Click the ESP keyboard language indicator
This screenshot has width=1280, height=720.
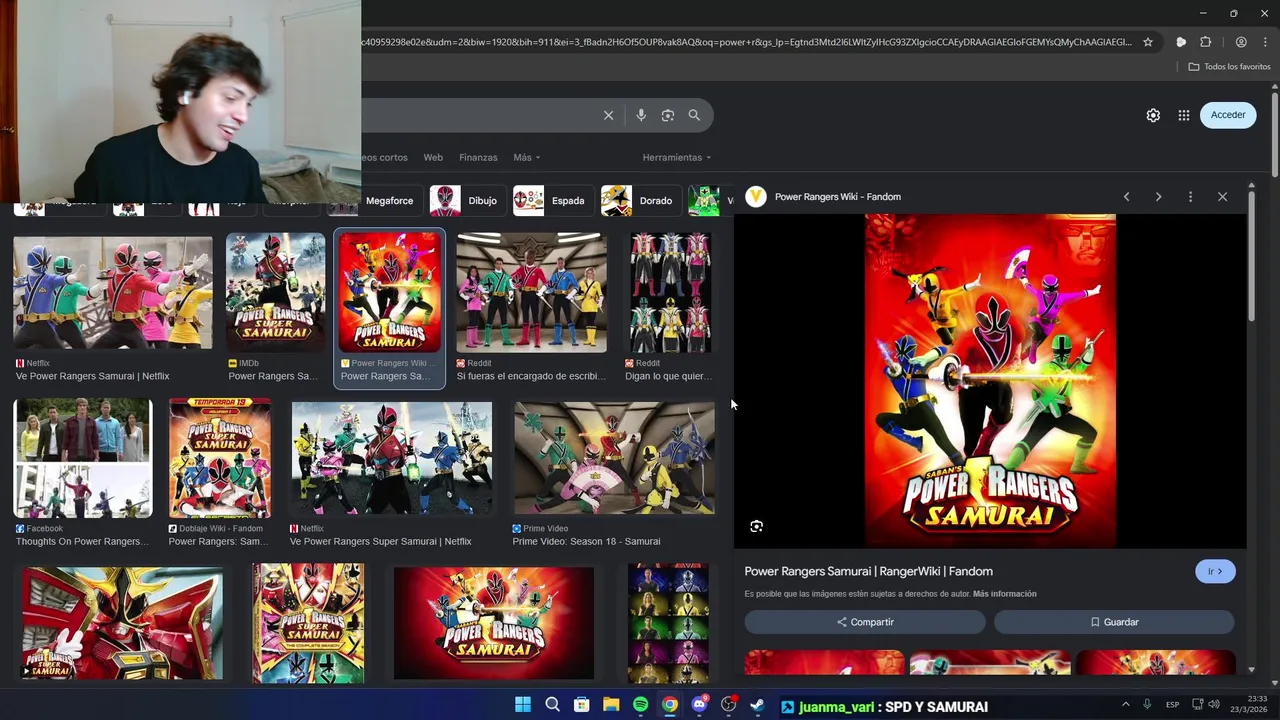(1172, 705)
